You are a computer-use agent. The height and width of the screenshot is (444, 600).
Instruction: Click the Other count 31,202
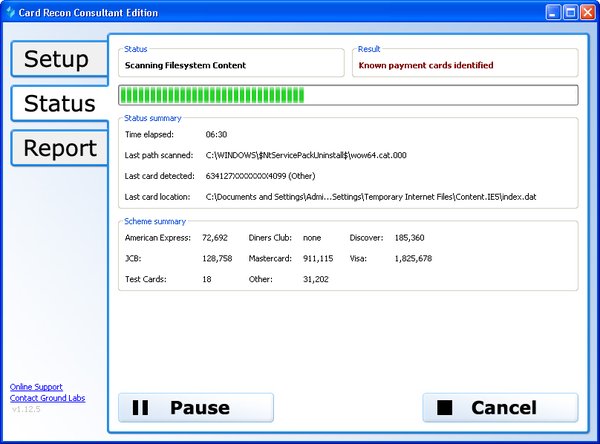click(316, 279)
